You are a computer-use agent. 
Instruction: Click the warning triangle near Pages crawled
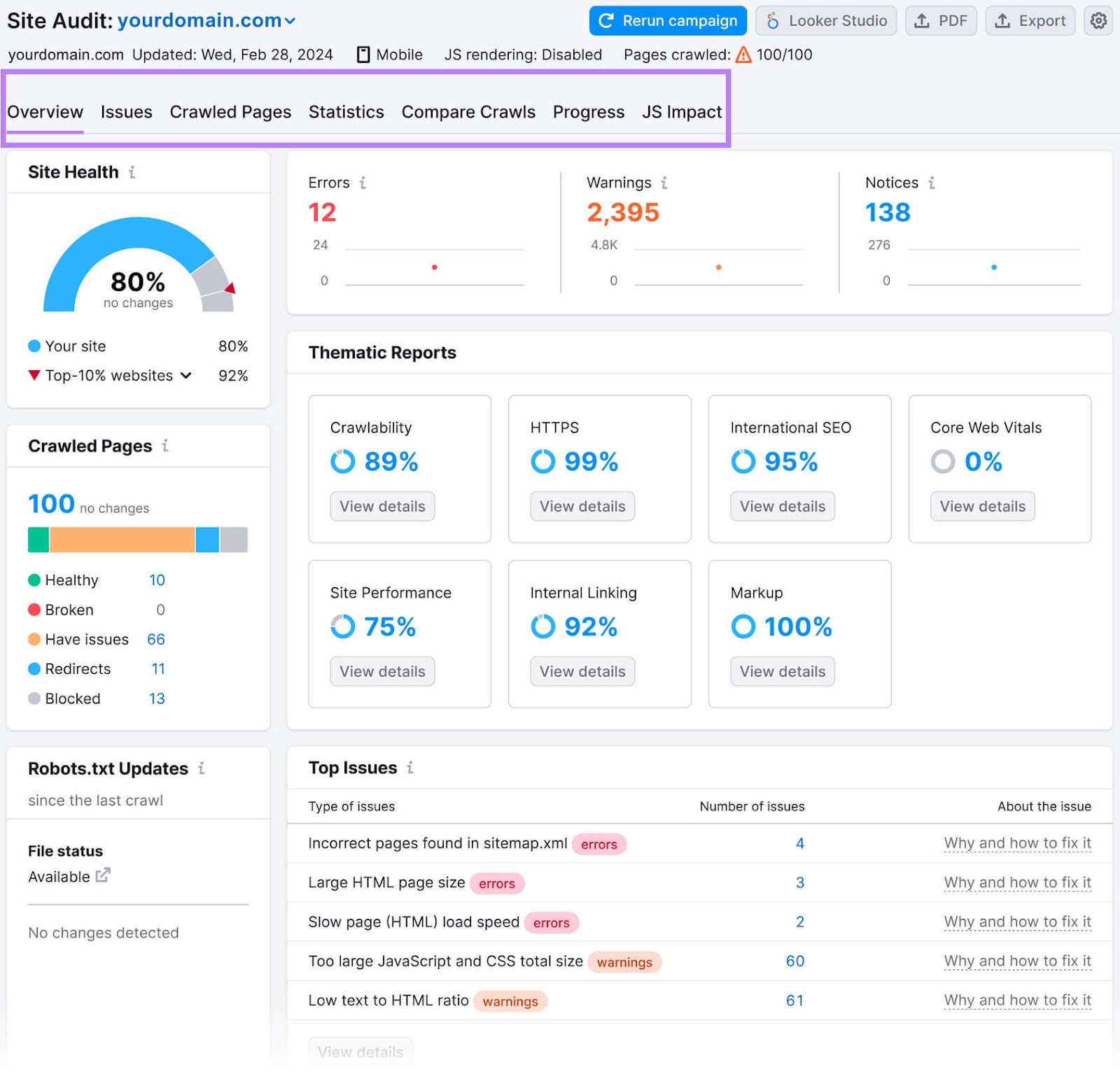[744, 54]
